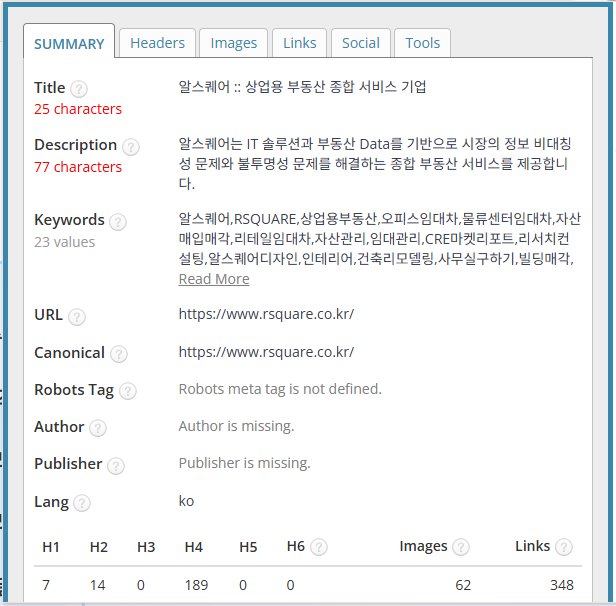Click the Lang value 'ko'

tap(186, 501)
